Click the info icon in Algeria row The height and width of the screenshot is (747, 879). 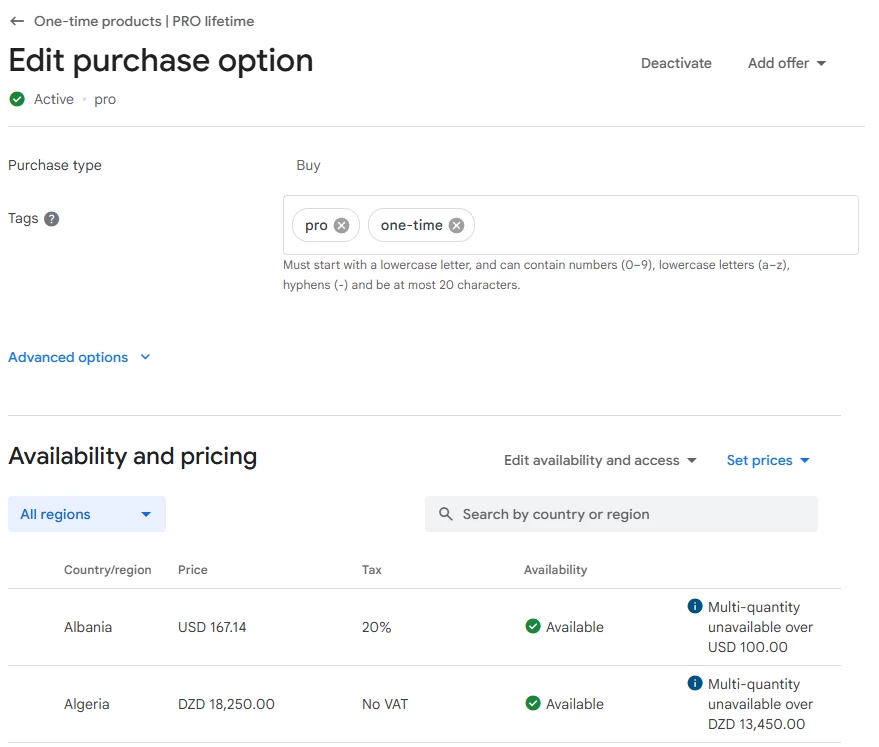(695, 683)
